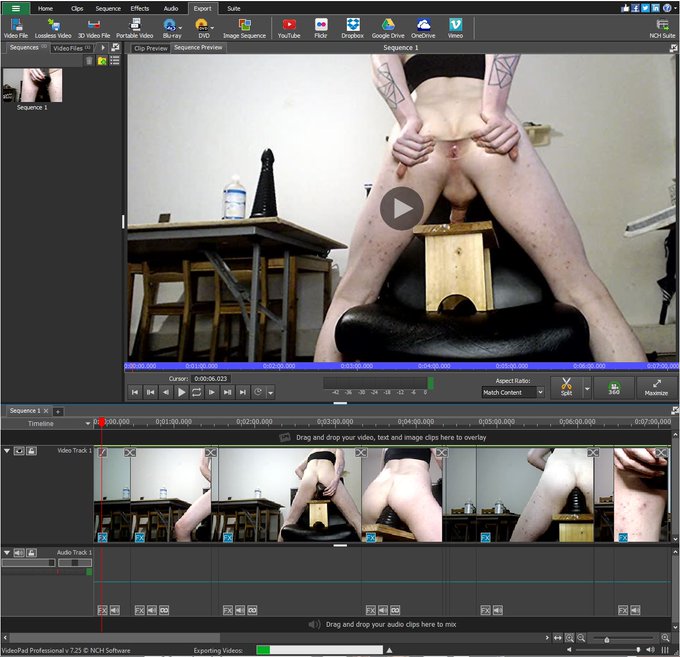Export as Video File
Viewport: 680px width, 657px height.
coord(16,29)
